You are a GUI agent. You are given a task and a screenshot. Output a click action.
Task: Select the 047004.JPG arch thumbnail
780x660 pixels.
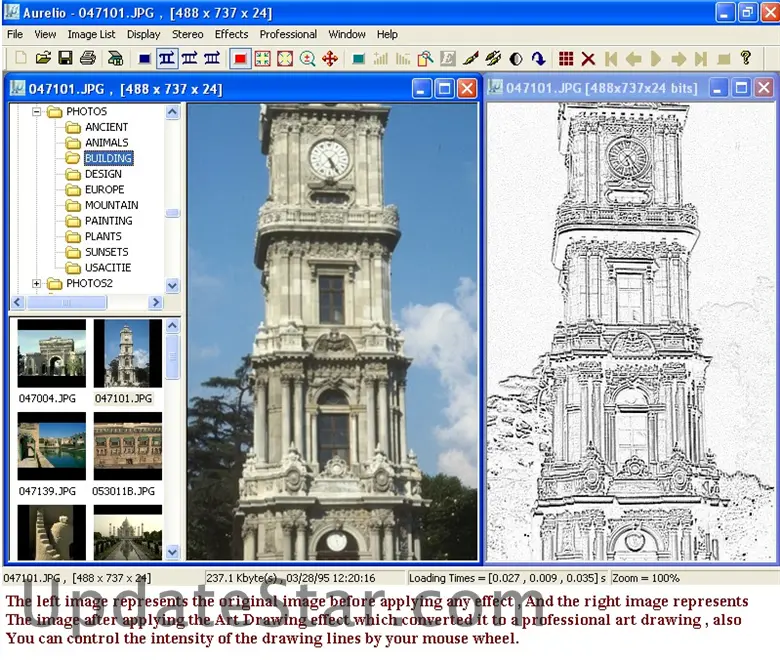pyautogui.click(x=52, y=354)
